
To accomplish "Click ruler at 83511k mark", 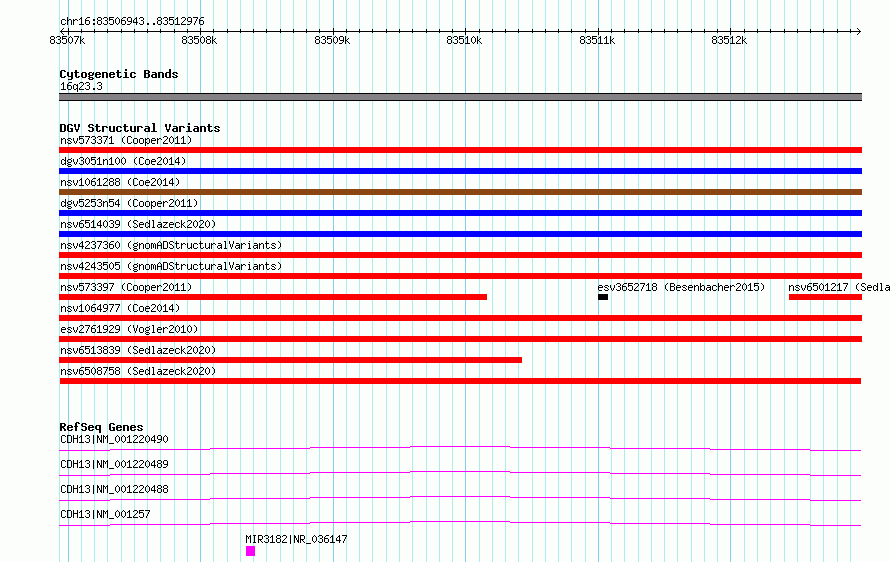I will (597, 40).
